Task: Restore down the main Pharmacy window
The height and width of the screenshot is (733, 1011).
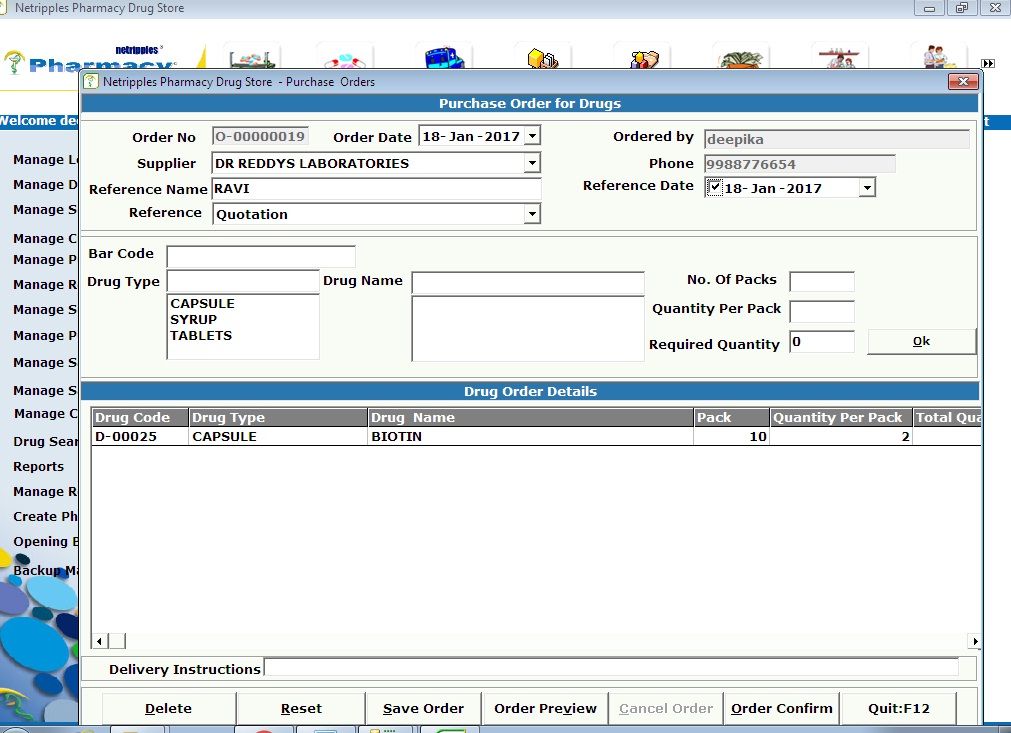Action: point(961,8)
